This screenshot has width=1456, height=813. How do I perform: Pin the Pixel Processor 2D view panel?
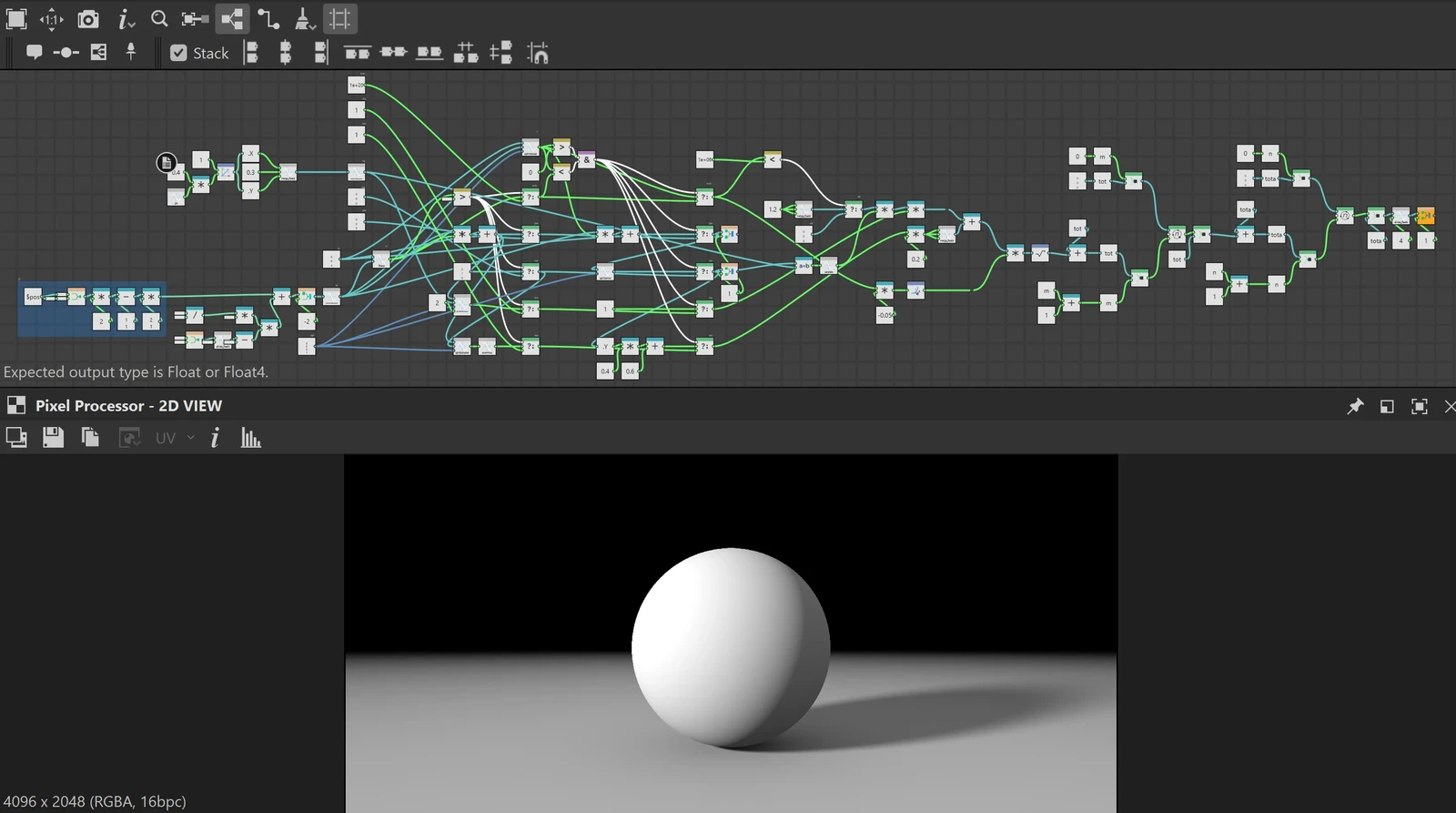1355,406
